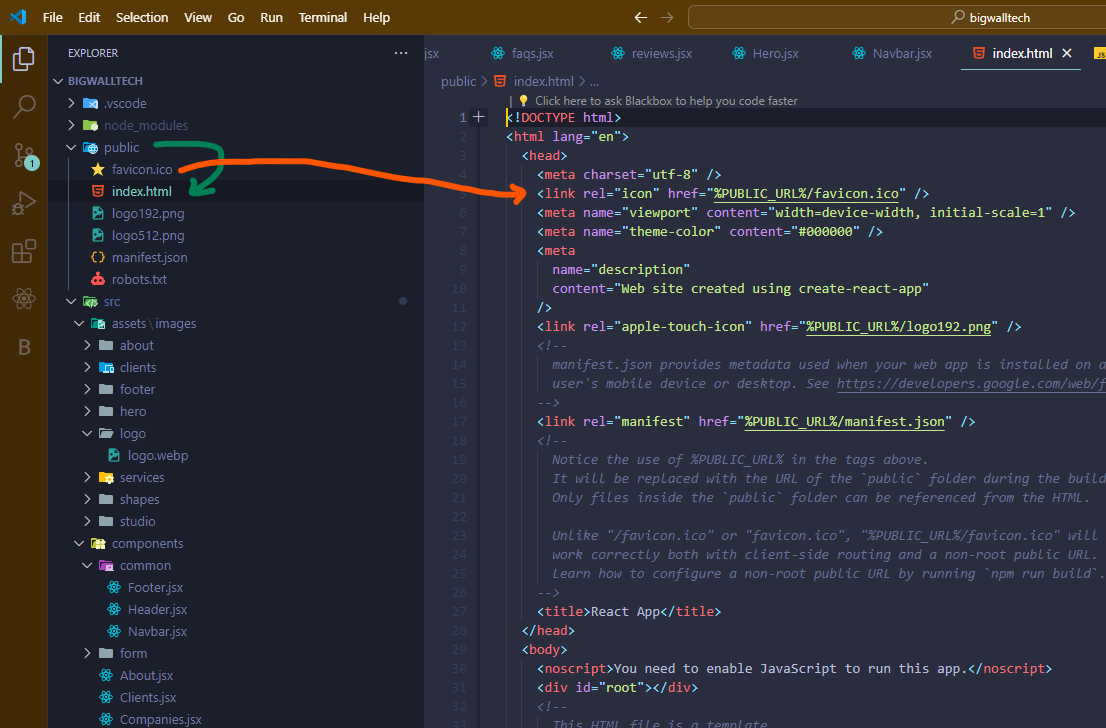Close the index.html editor tab
Screen dimensions: 1106x728
1067,53
